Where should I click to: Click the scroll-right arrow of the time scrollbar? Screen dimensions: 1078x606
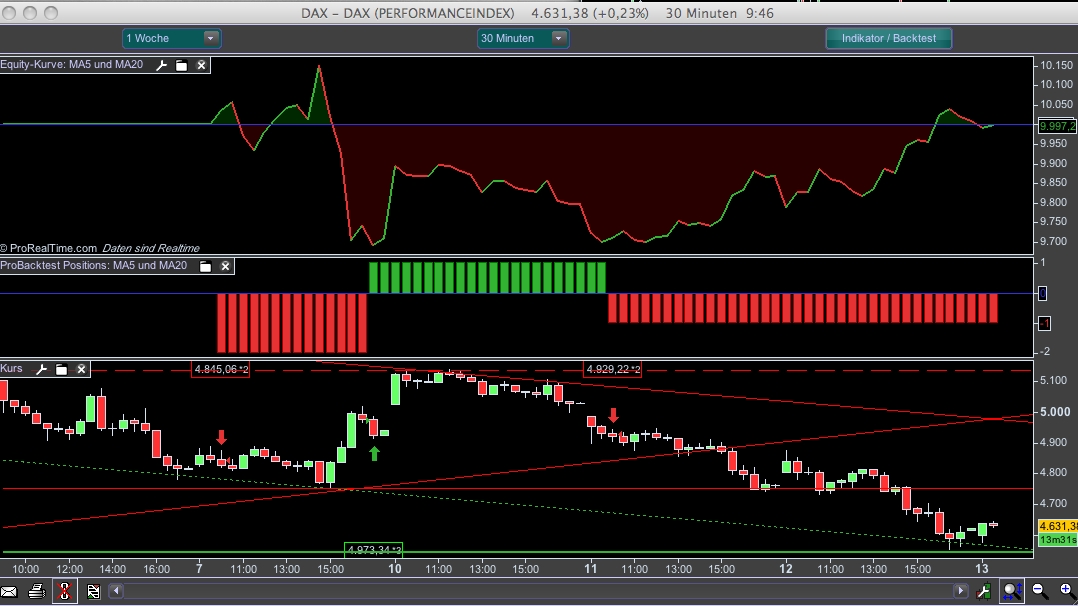tap(961, 591)
